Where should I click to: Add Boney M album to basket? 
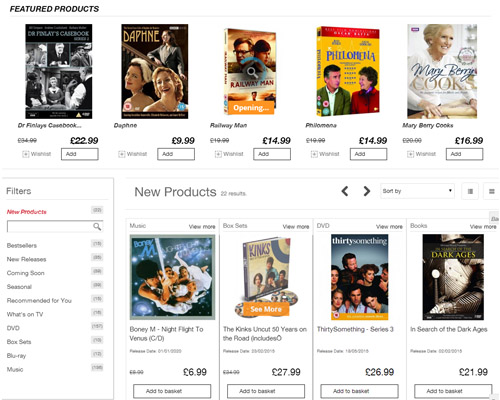coord(172,391)
